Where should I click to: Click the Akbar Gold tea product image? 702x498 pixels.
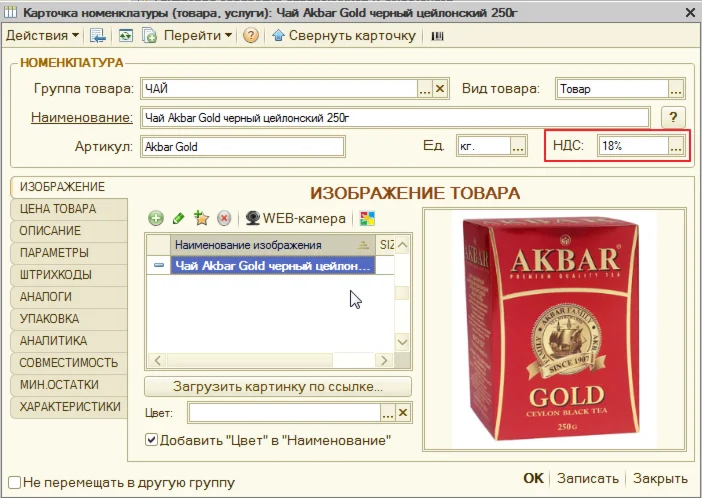554,329
